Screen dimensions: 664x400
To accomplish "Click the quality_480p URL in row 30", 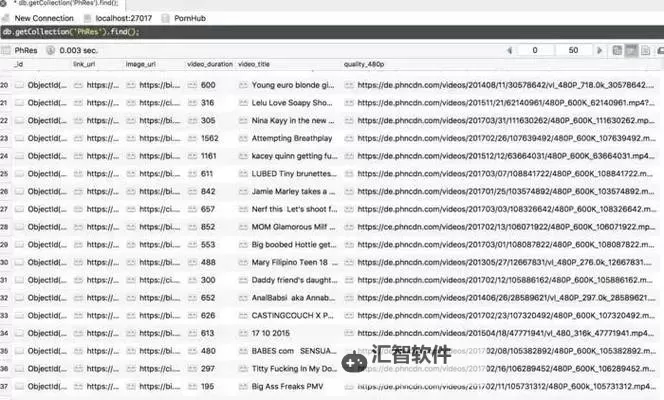I will pos(505,262).
